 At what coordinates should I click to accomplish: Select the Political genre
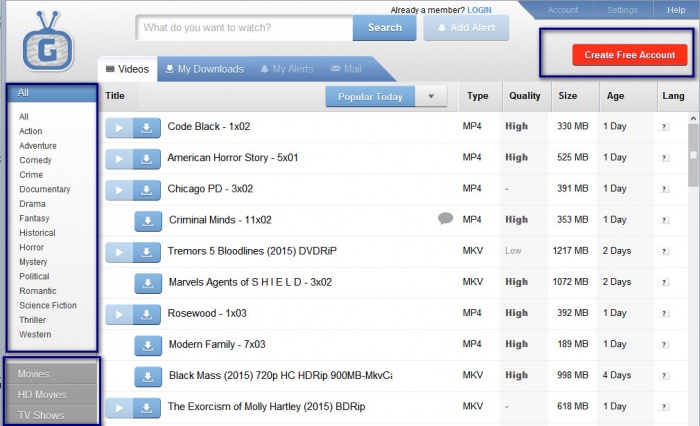click(x=34, y=276)
